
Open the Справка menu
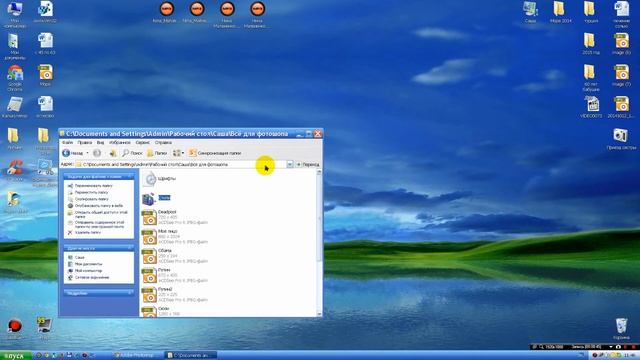163,142
